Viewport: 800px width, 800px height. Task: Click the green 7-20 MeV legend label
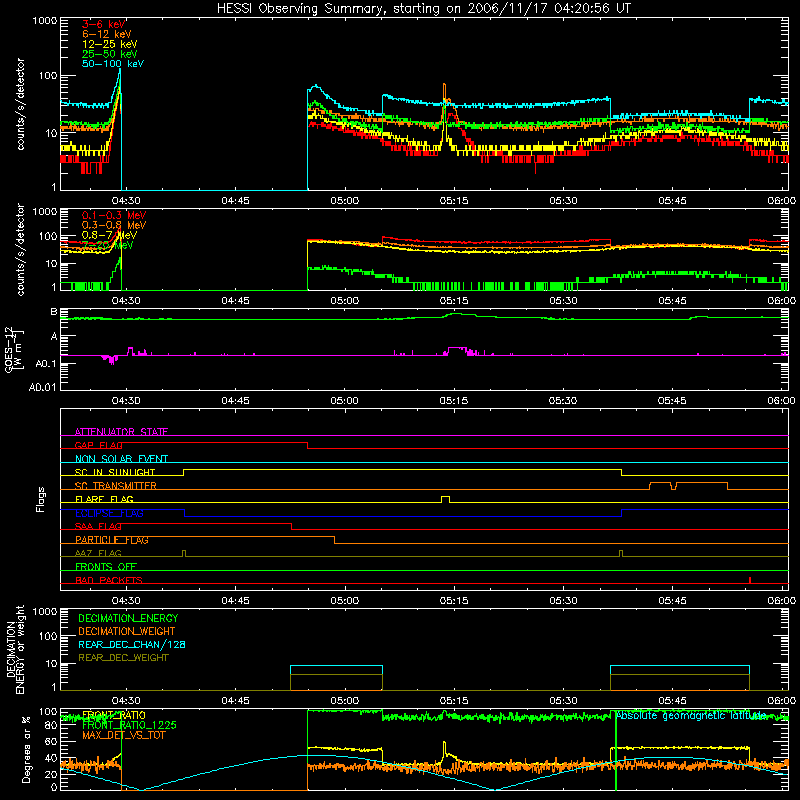click(108, 245)
